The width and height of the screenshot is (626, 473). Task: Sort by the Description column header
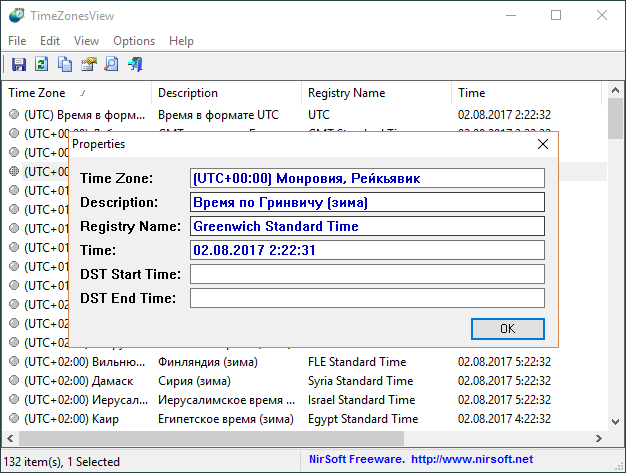[226, 93]
